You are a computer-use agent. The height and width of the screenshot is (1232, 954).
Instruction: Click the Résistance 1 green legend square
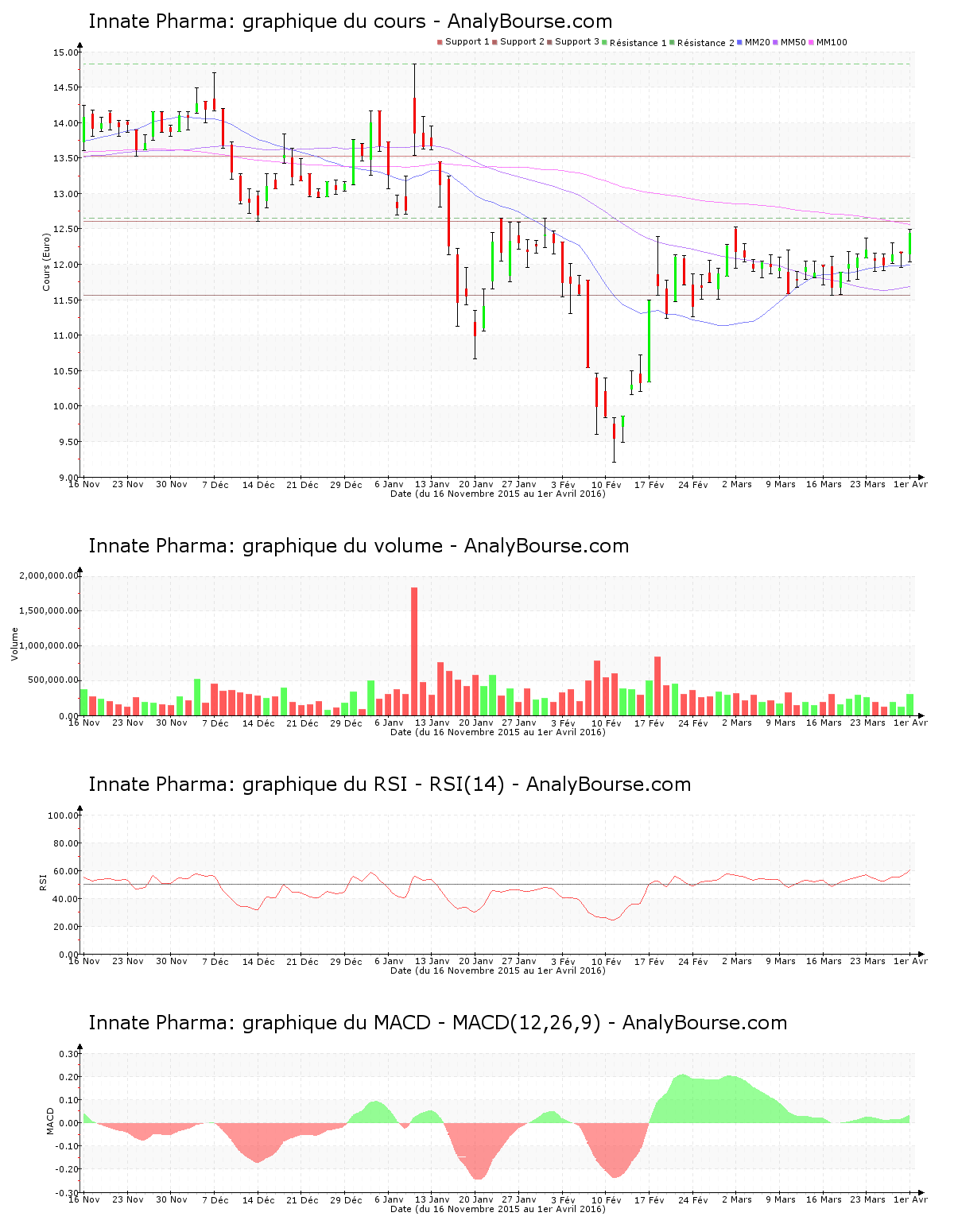pyautogui.click(x=605, y=42)
